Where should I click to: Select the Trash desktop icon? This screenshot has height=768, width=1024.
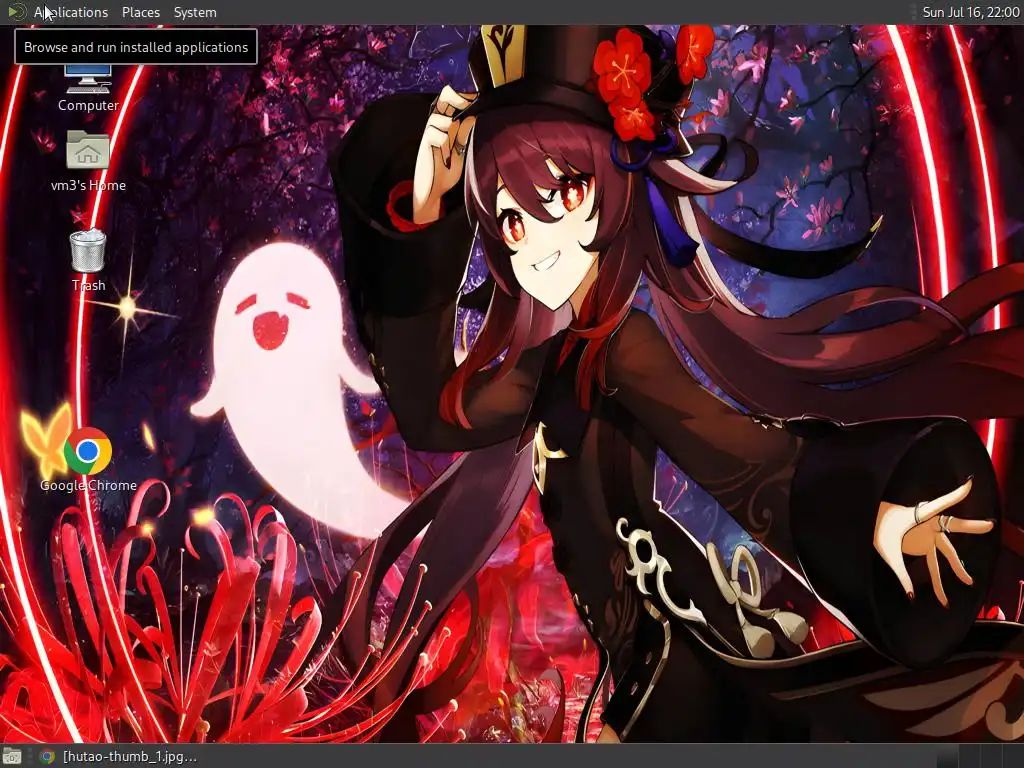coord(88,260)
